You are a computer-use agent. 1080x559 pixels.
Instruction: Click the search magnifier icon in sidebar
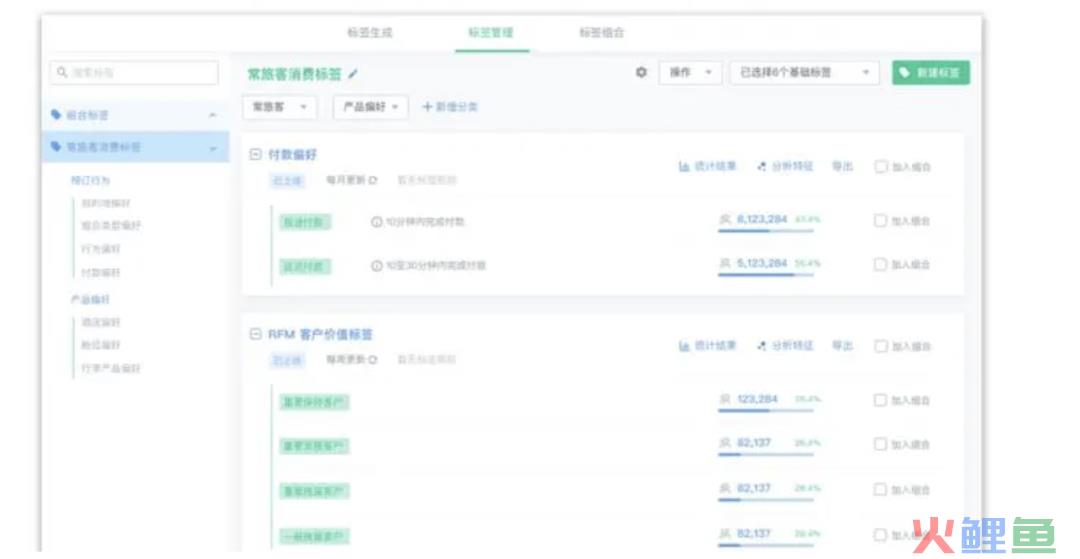coord(62,72)
